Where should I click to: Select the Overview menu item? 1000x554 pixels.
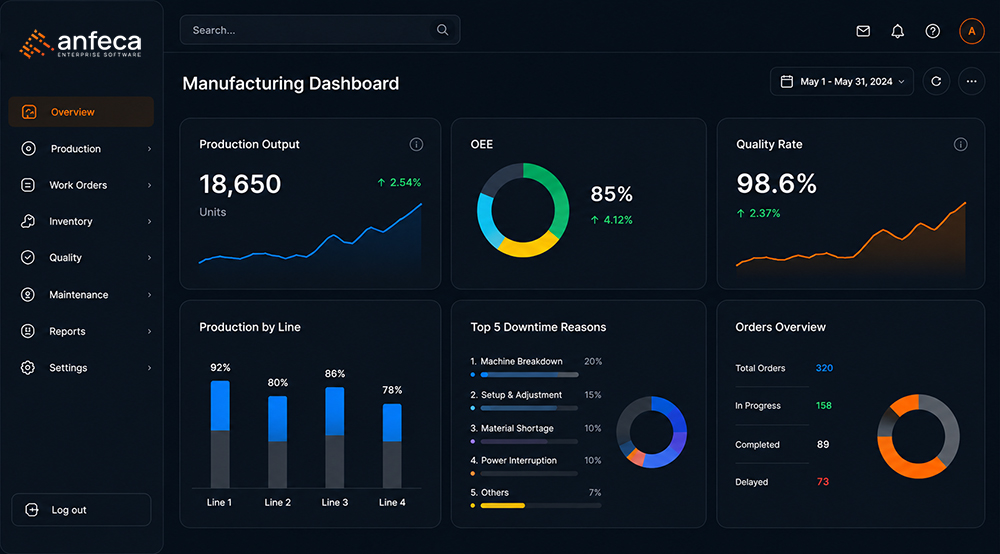coord(81,112)
